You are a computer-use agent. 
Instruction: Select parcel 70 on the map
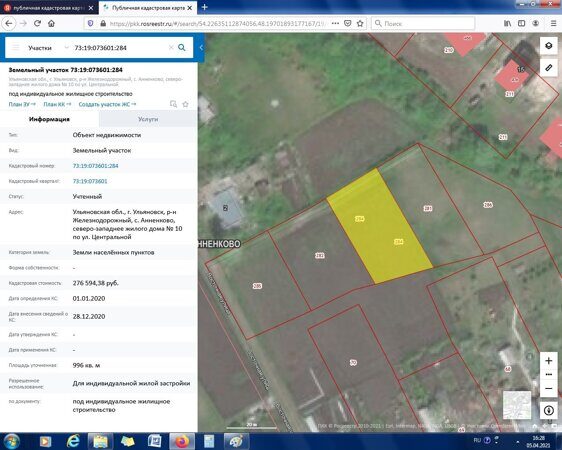click(x=353, y=363)
